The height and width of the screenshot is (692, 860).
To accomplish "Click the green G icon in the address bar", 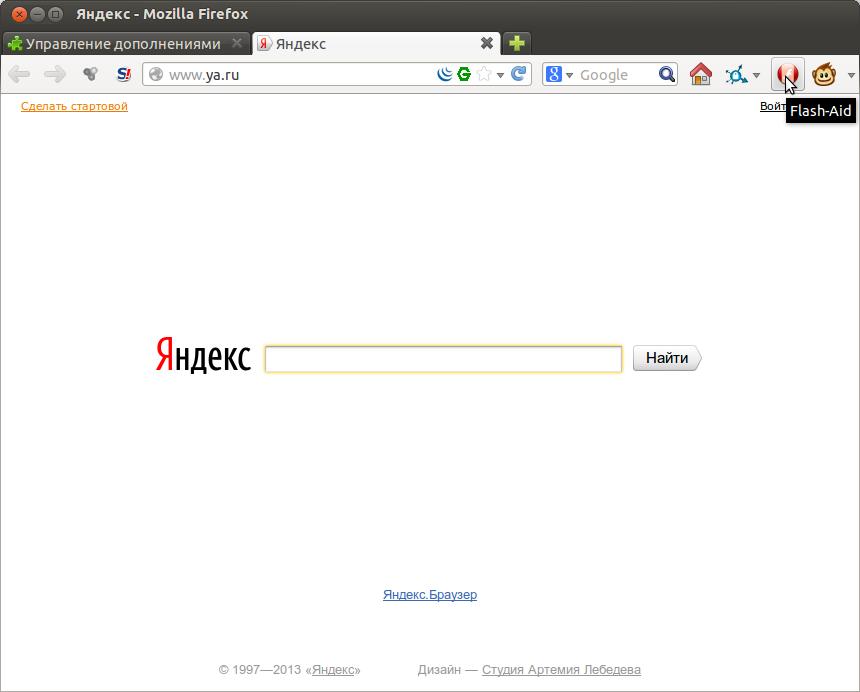I will coord(464,73).
